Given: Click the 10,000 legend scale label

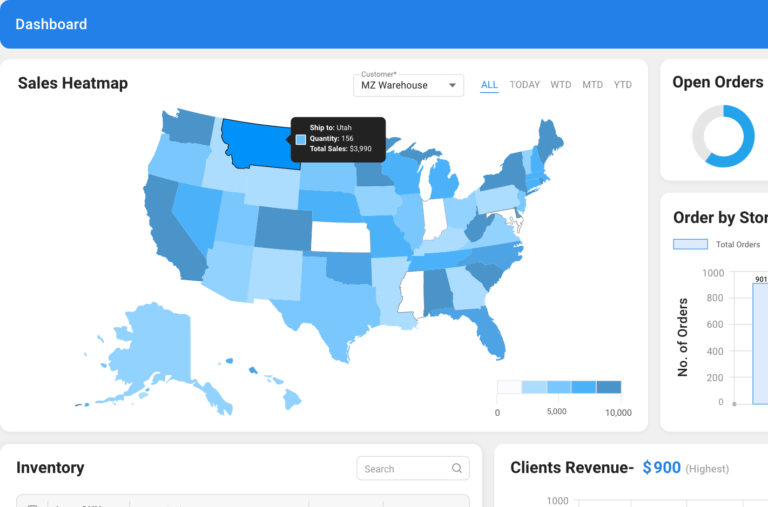Looking at the screenshot, I should tap(618, 412).
